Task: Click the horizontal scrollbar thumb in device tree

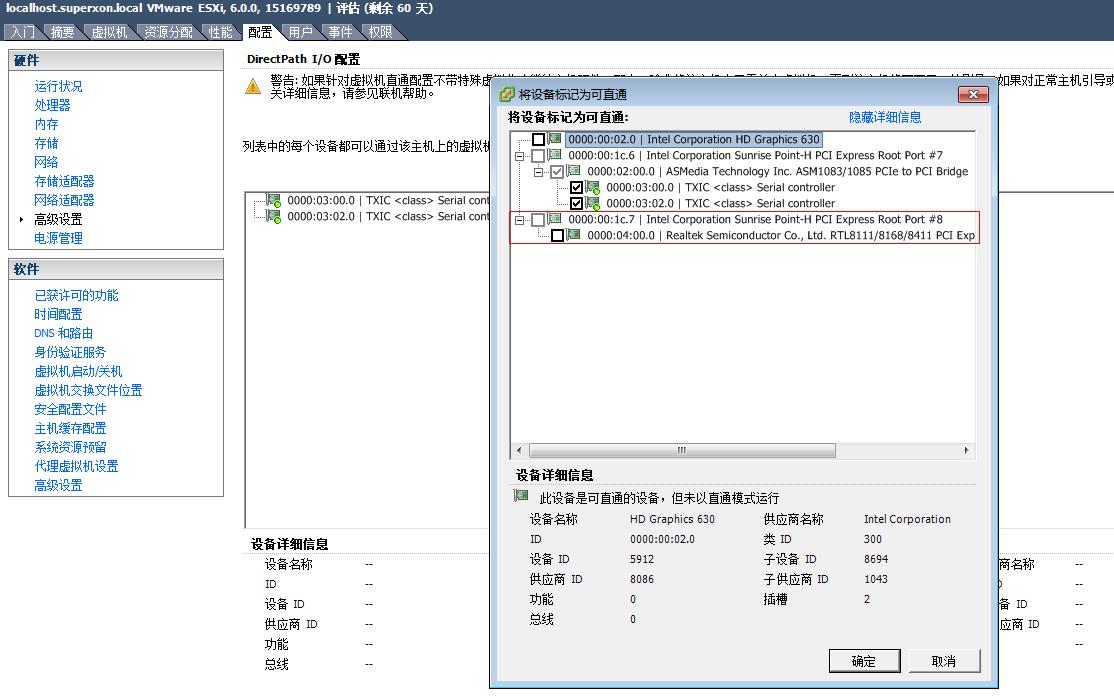Action: 682,450
